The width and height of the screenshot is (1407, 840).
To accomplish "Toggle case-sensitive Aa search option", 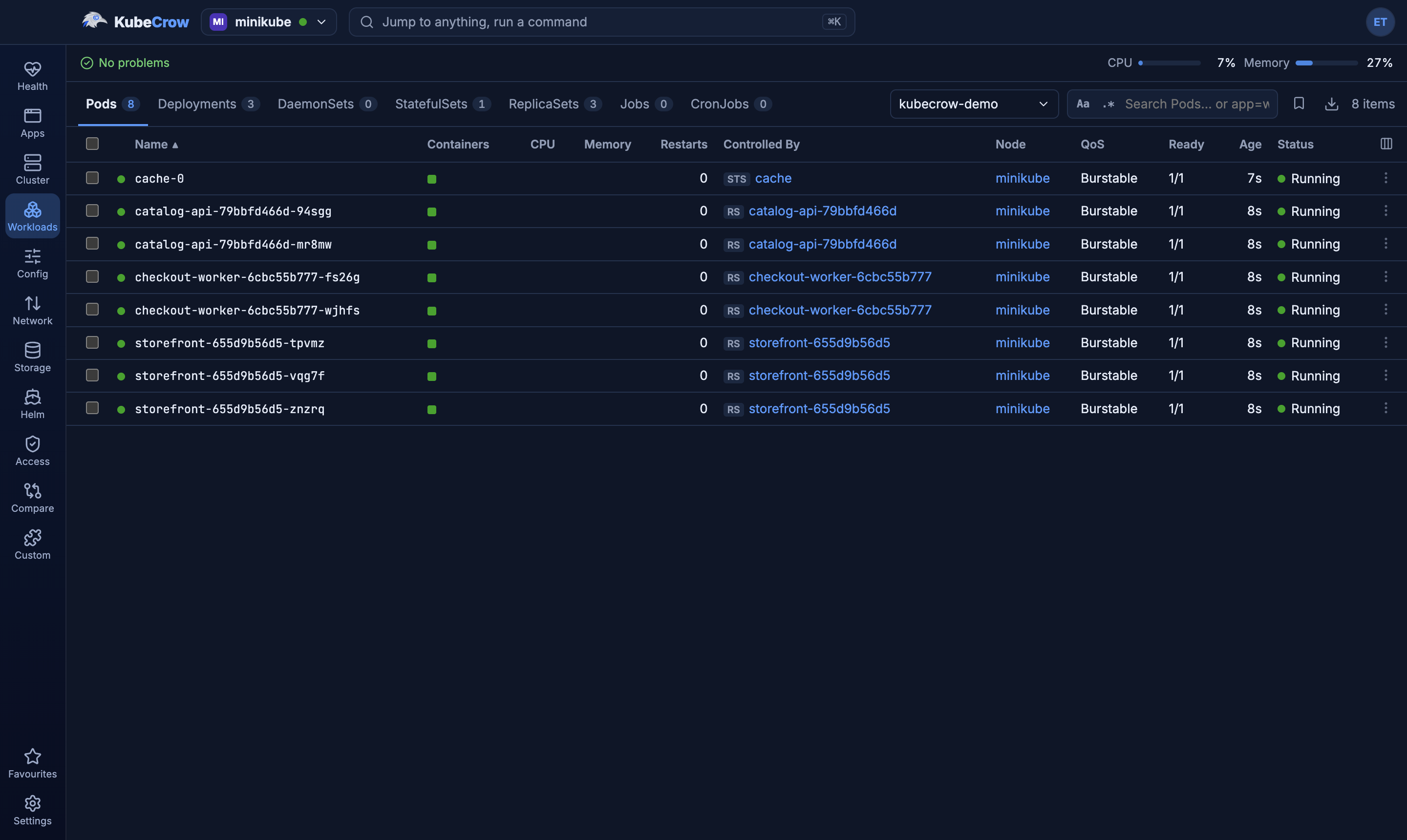I will [x=1083, y=104].
